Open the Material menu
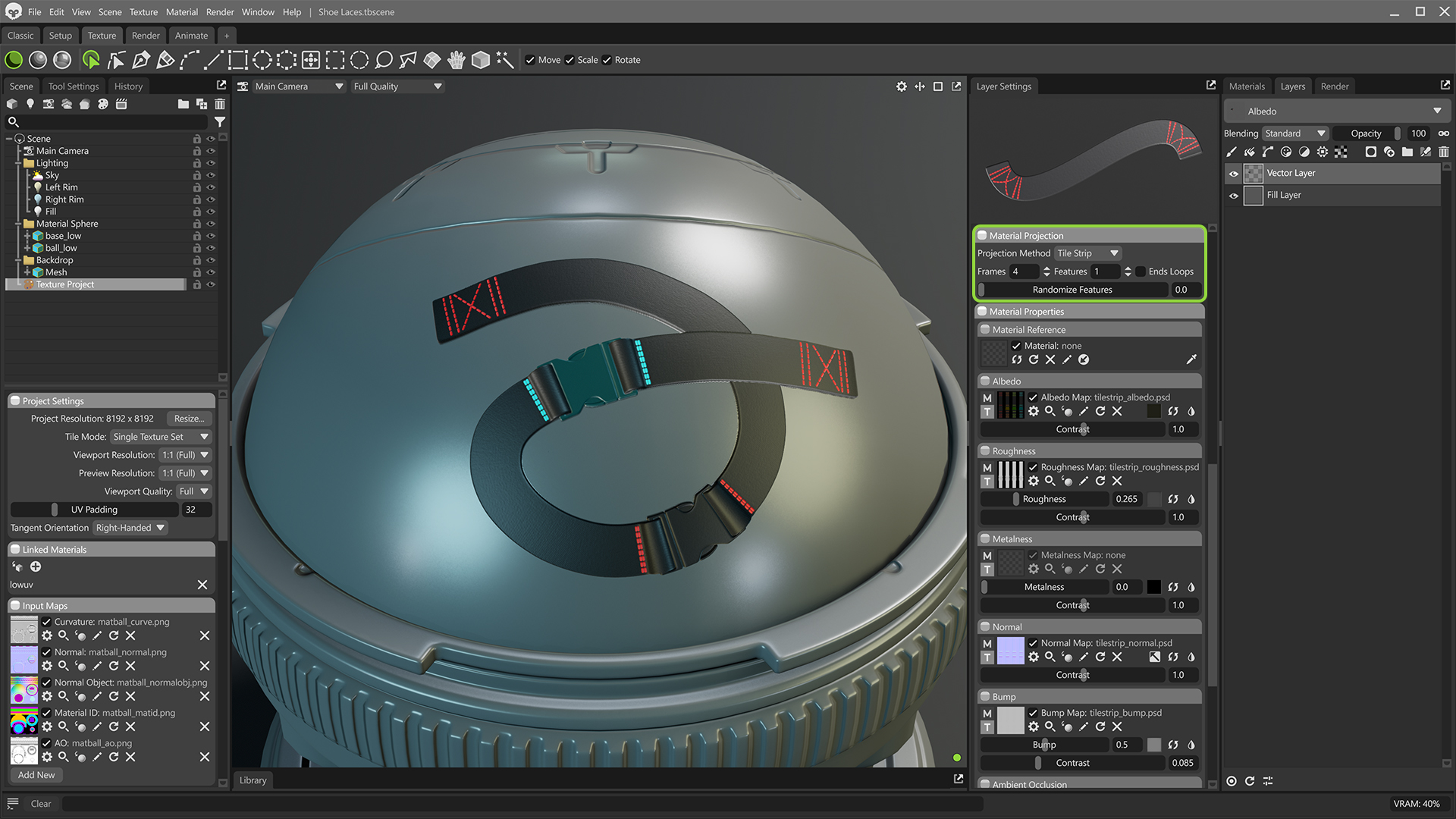This screenshot has width=1456, height=819. 182,12
